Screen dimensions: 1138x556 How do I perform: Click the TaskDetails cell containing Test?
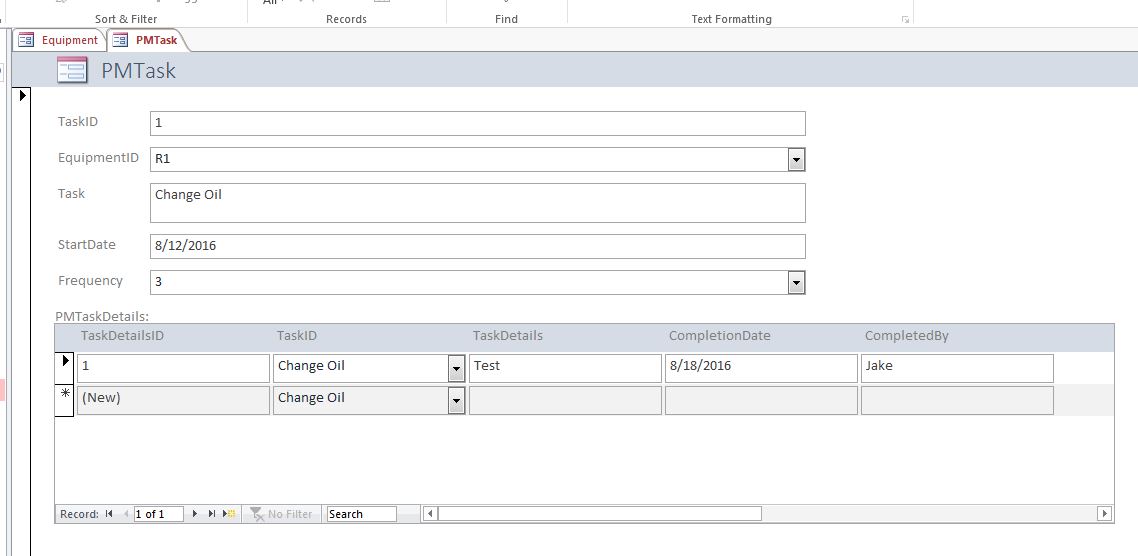565,368
